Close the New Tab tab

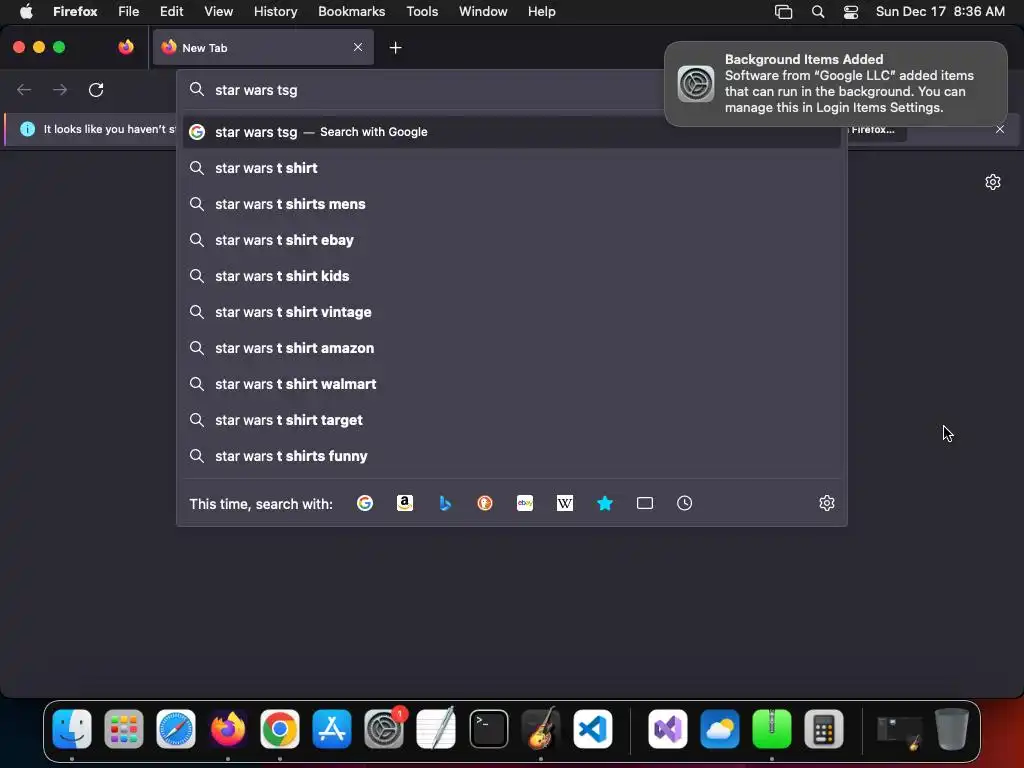358,47
